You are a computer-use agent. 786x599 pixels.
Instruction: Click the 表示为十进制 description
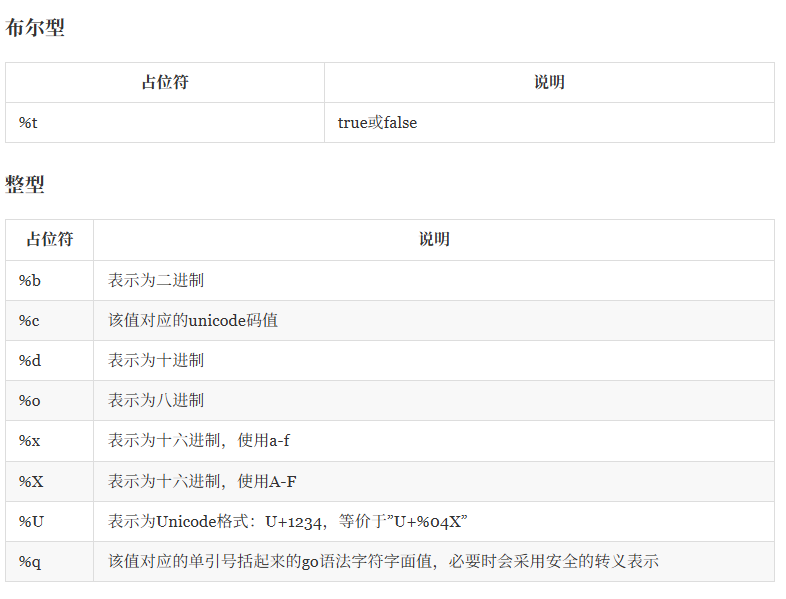pyautogui.click(x=156, y=360)
